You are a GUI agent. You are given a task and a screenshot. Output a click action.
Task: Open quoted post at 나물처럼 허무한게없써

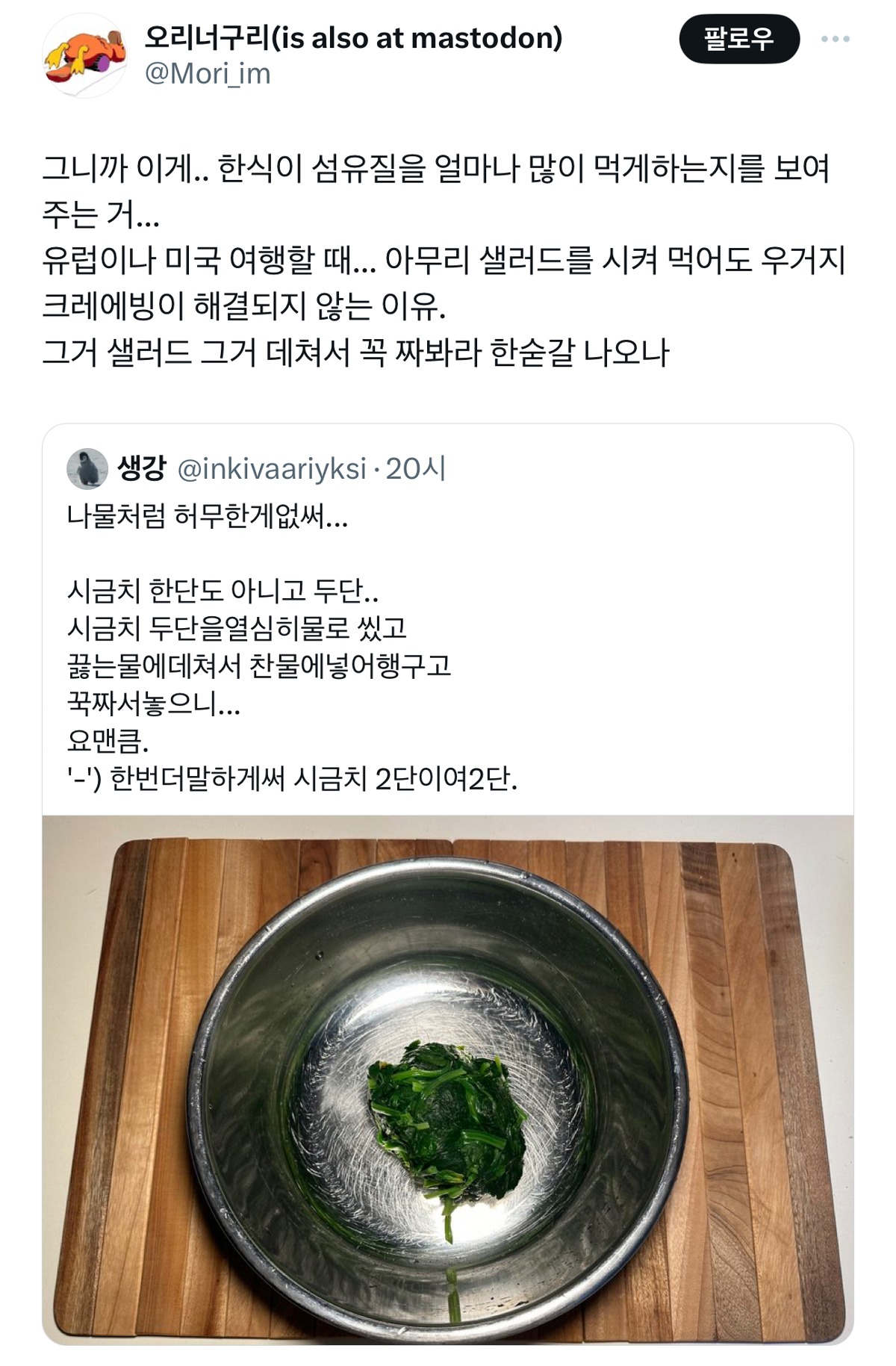[207, 516]
